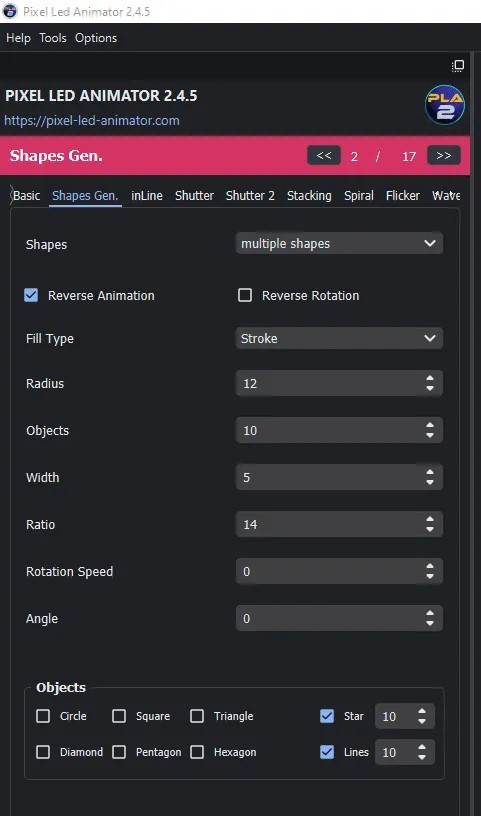Click the panel float icon at top right
Viewport: 481px width, 816px height.
pos(458,66)
